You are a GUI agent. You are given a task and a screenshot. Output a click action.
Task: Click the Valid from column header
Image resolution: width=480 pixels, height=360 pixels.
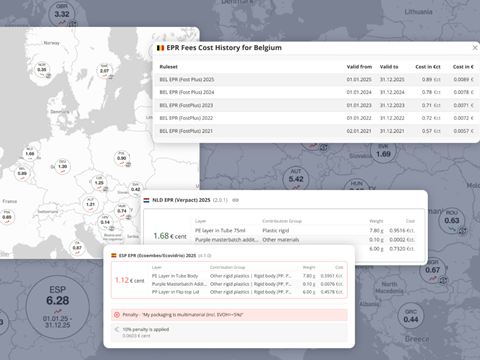[359, 67]
